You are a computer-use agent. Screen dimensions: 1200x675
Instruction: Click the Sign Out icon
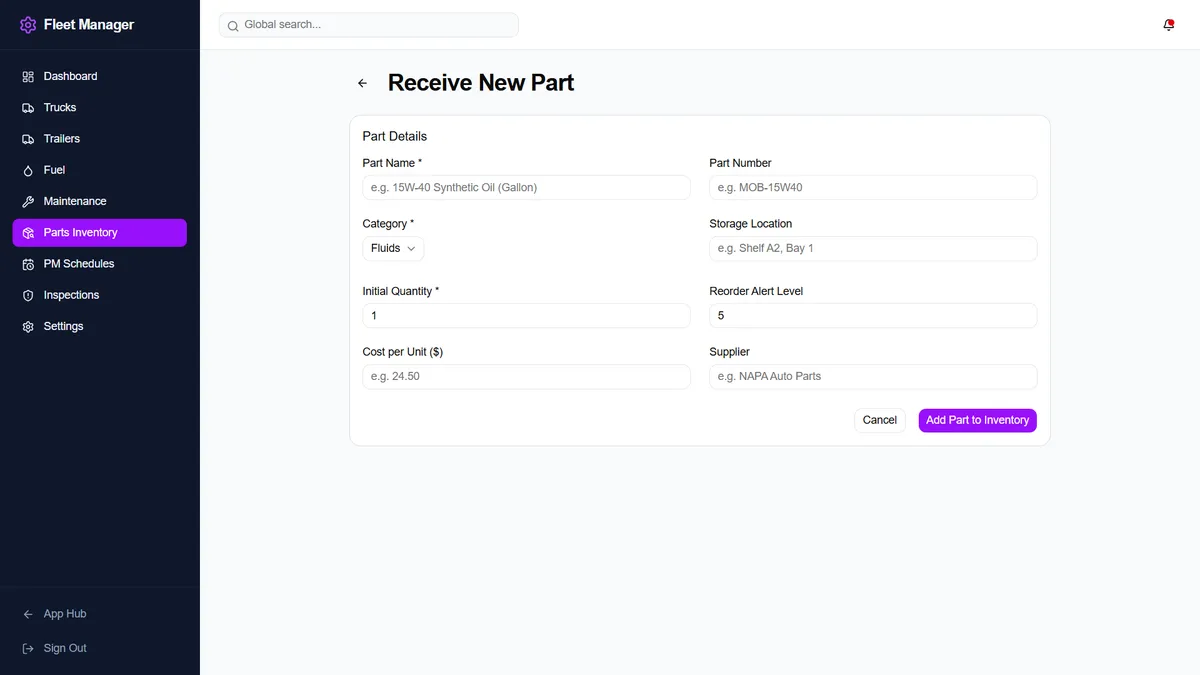tap(28, 648)
